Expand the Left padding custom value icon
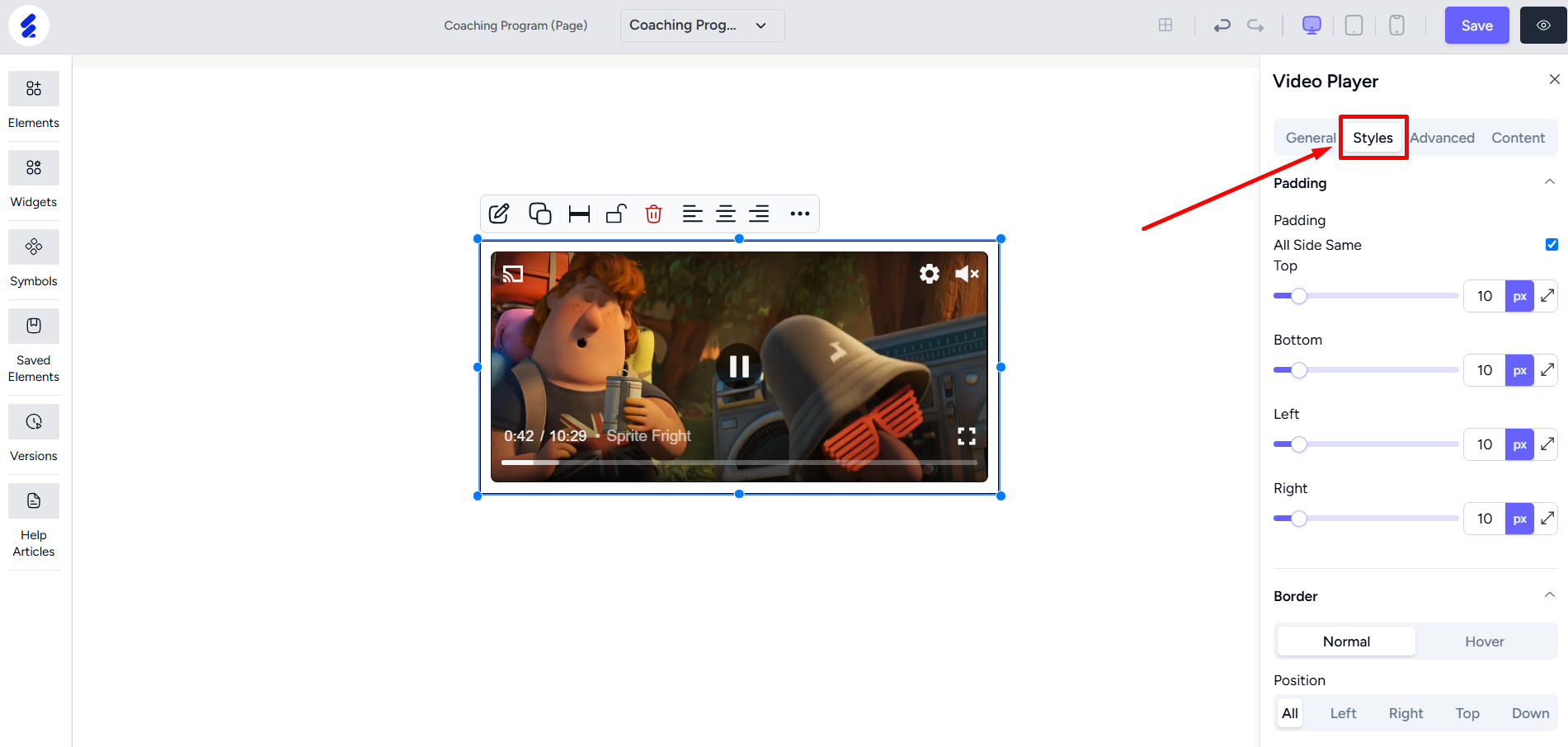This screenshot has height=747, width=1568. point(1547,444)
